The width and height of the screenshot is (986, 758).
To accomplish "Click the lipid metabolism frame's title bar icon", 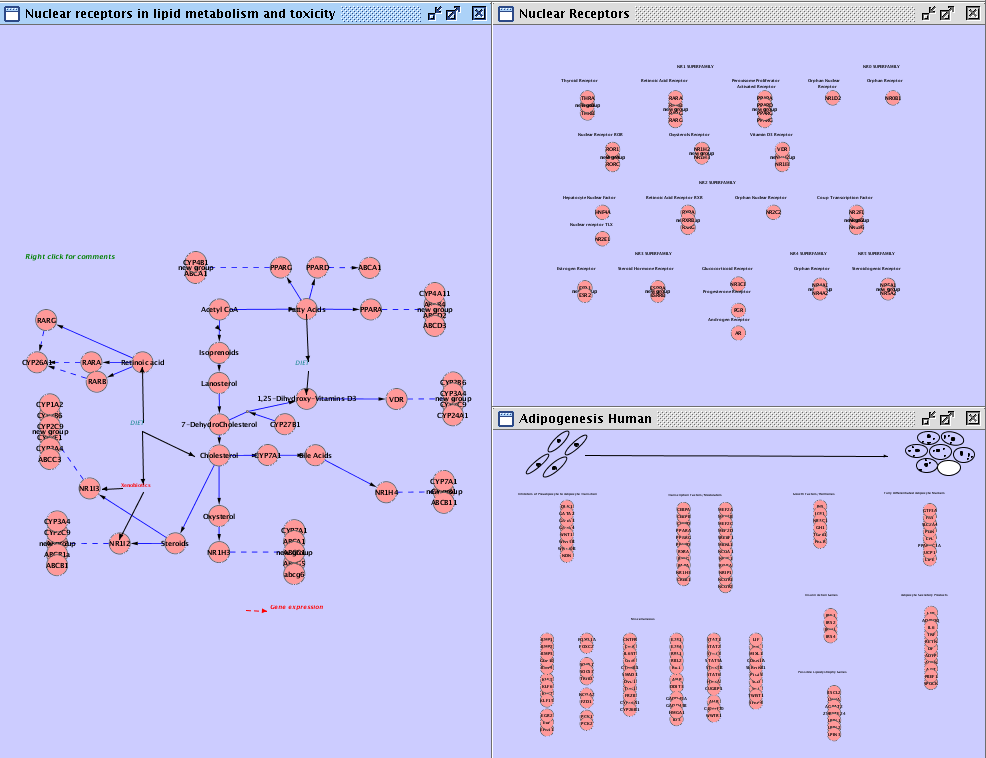I will pyautogui.click(x=12, y=13).
